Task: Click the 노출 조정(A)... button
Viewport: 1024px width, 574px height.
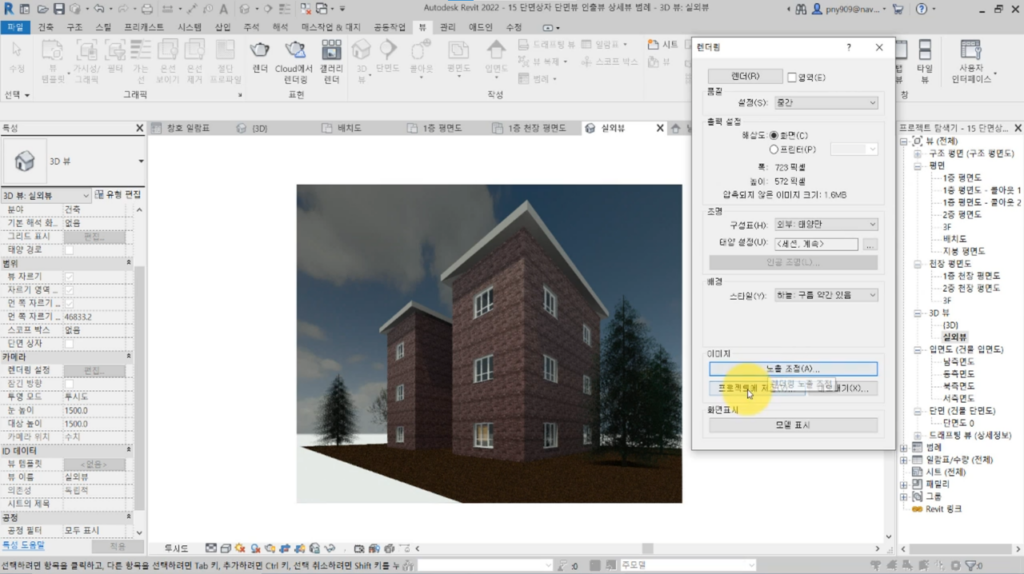Action: (793, 369)
